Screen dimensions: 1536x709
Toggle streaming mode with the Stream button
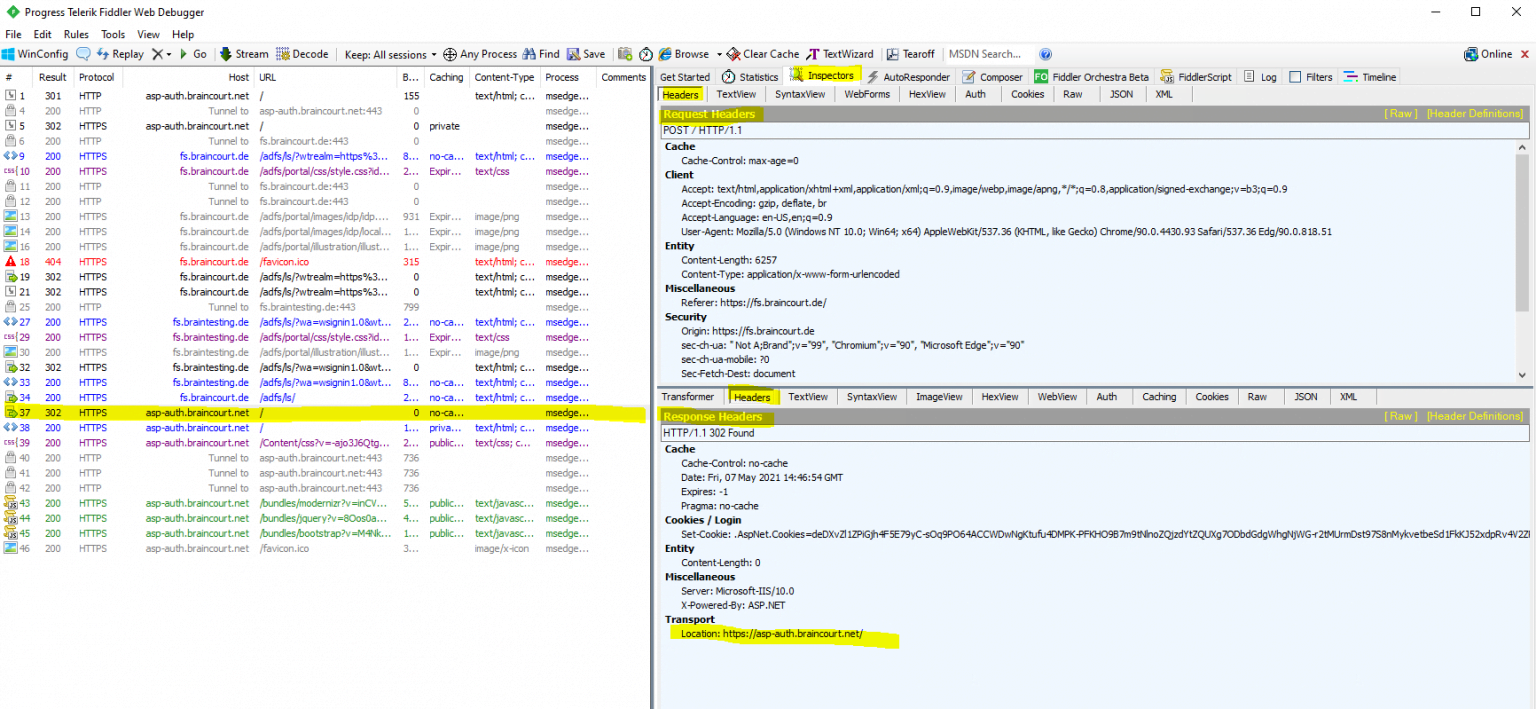(x=242, y=53)
